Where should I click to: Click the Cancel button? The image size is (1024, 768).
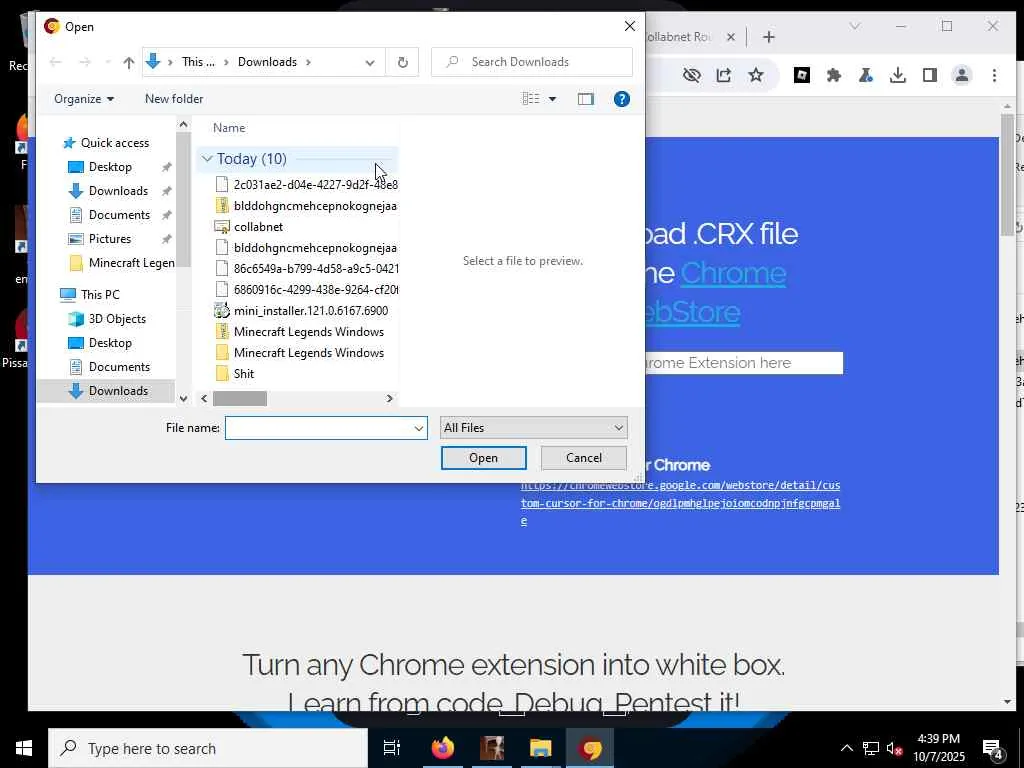click(584, 458)
